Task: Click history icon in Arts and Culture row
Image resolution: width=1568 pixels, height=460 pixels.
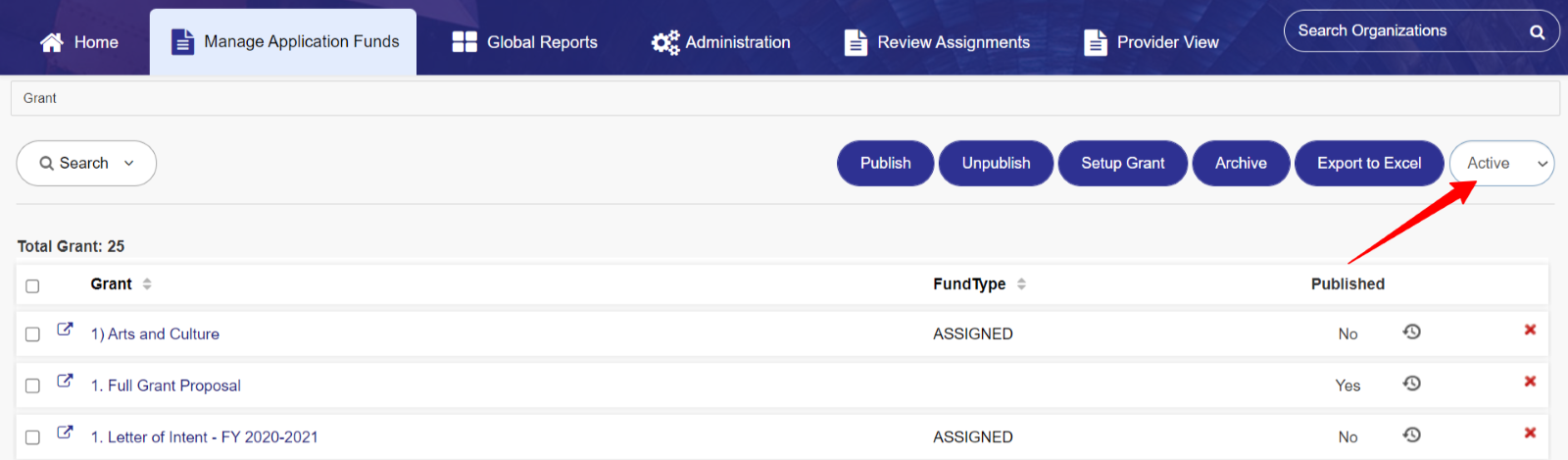Action: coord(1411,332)
